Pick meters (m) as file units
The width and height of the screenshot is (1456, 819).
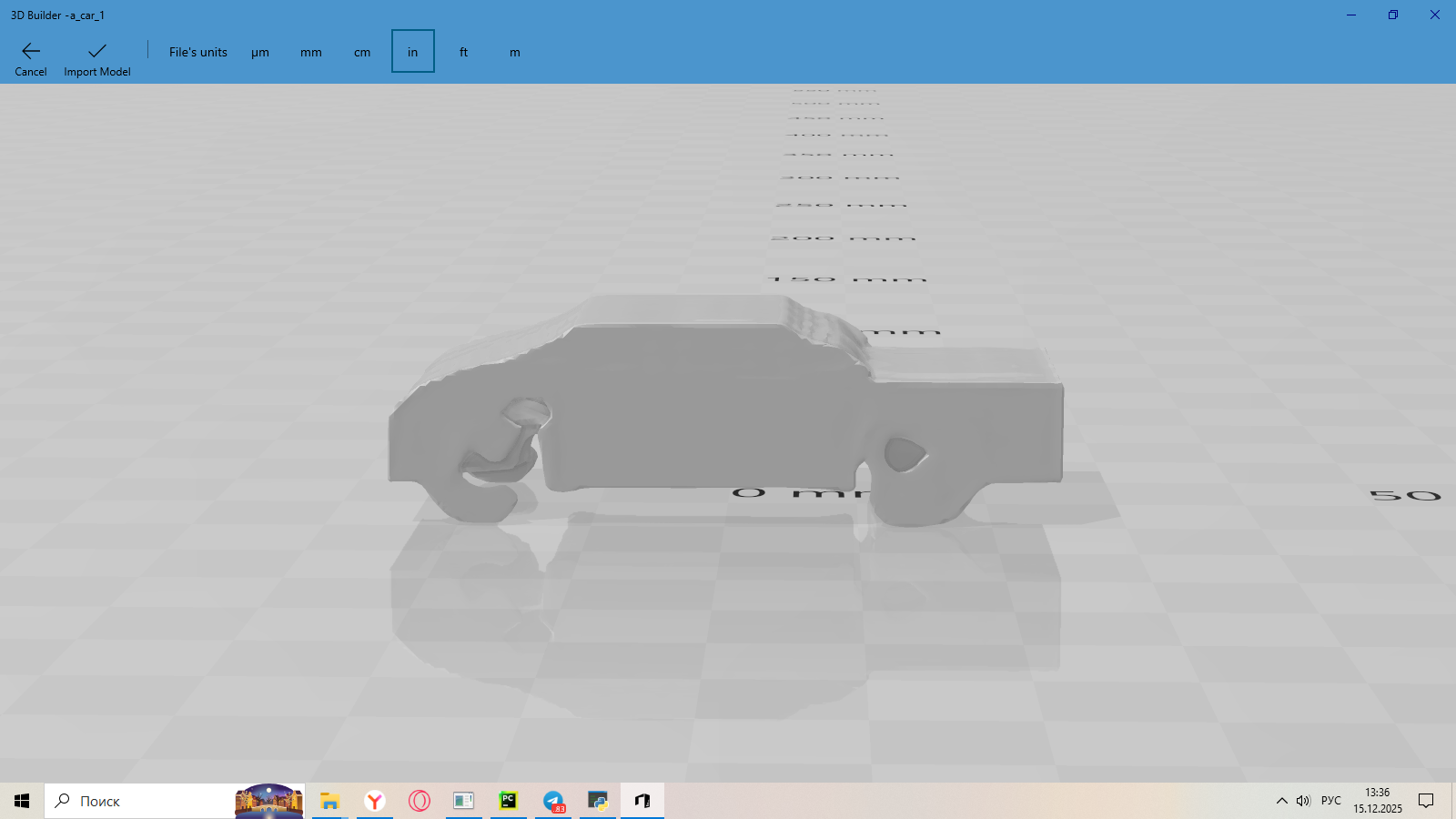(x=515, y=52)
